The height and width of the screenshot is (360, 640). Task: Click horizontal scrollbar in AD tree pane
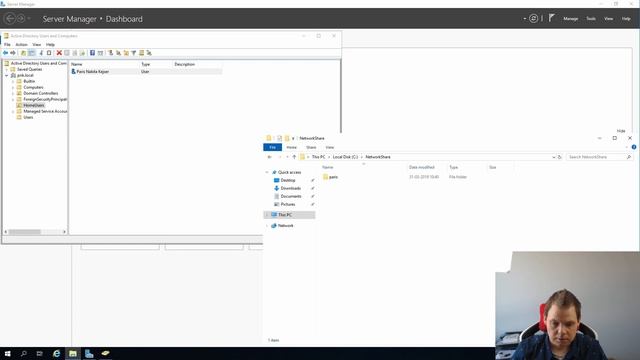(x=25, y=232)
